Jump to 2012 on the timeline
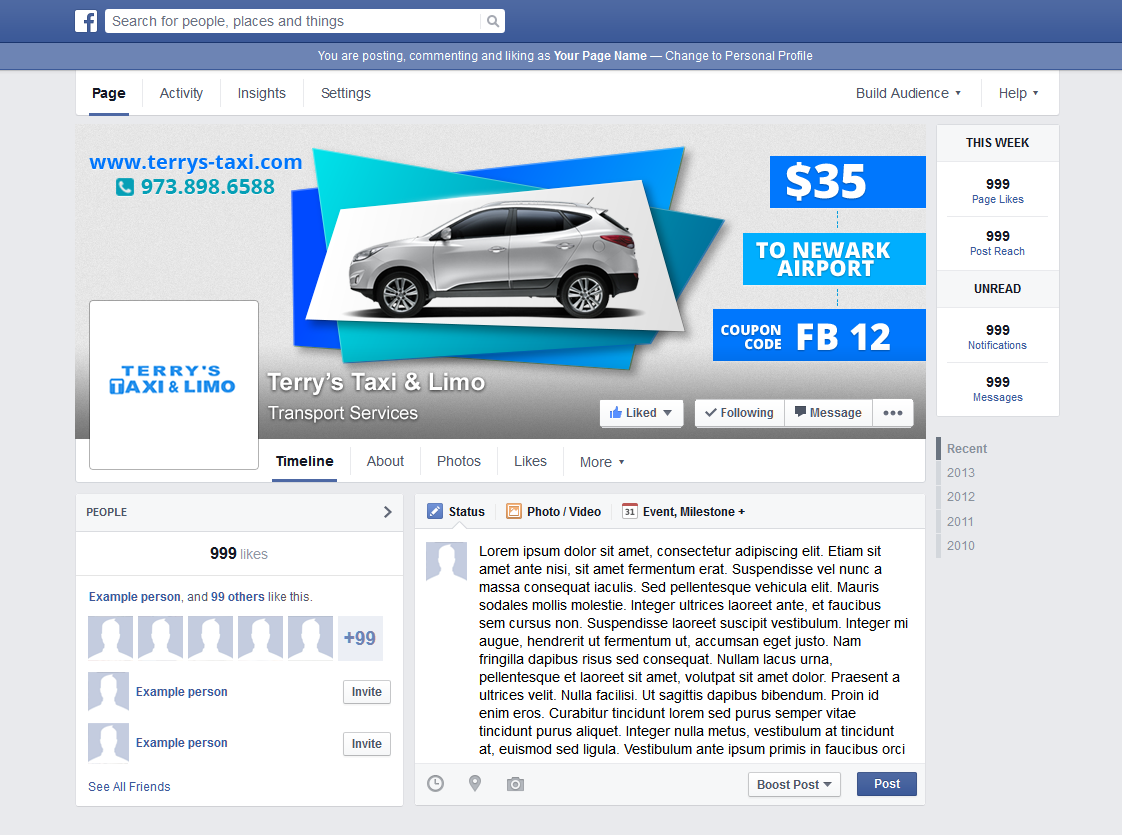This screenshot has height=835, width=1122. coord(960,497)
